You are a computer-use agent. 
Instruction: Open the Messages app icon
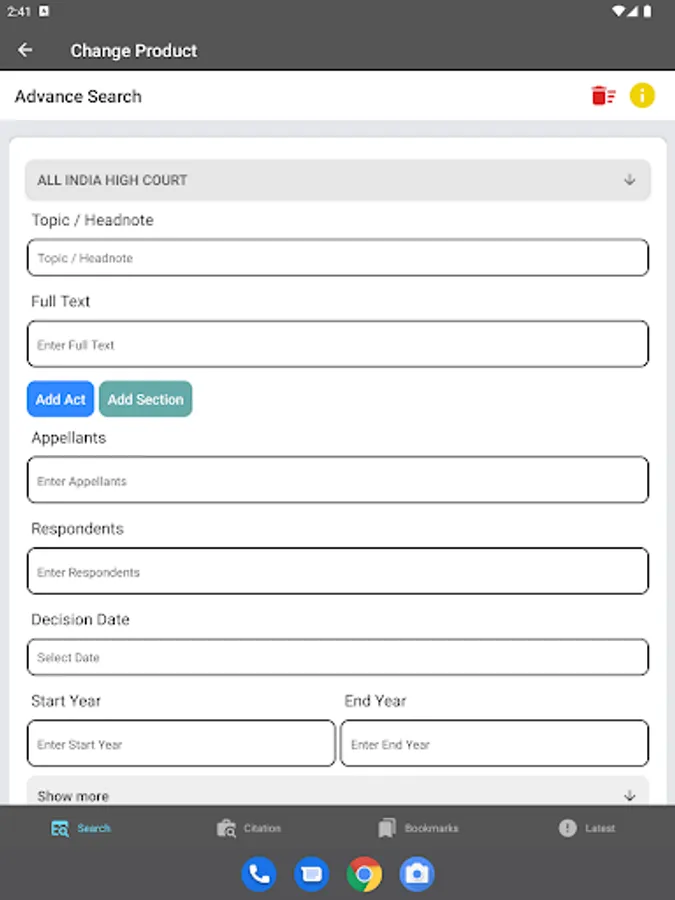pos(311,873)
